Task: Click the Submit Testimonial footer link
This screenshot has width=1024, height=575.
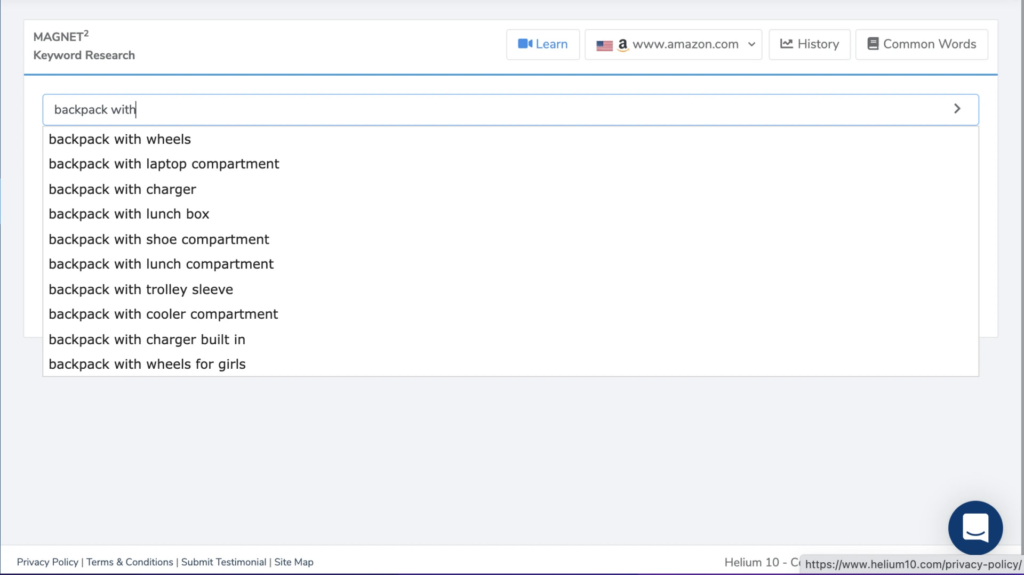Action: pyautogui.click(x=224, y=562)
